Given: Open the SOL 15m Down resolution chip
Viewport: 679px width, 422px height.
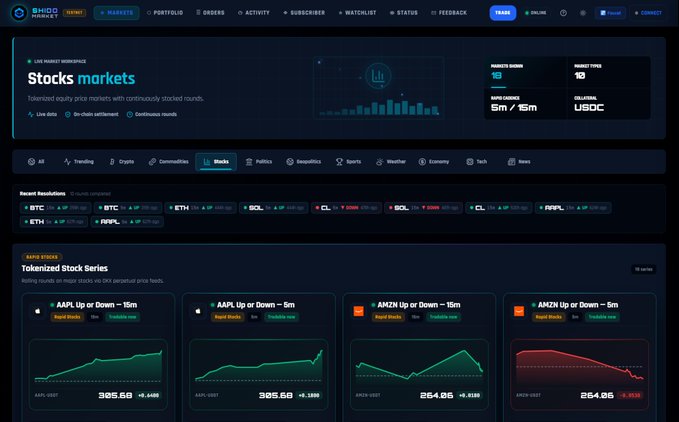Looking at the screenshot, I should pyautogui.click(x=423, y=208).
